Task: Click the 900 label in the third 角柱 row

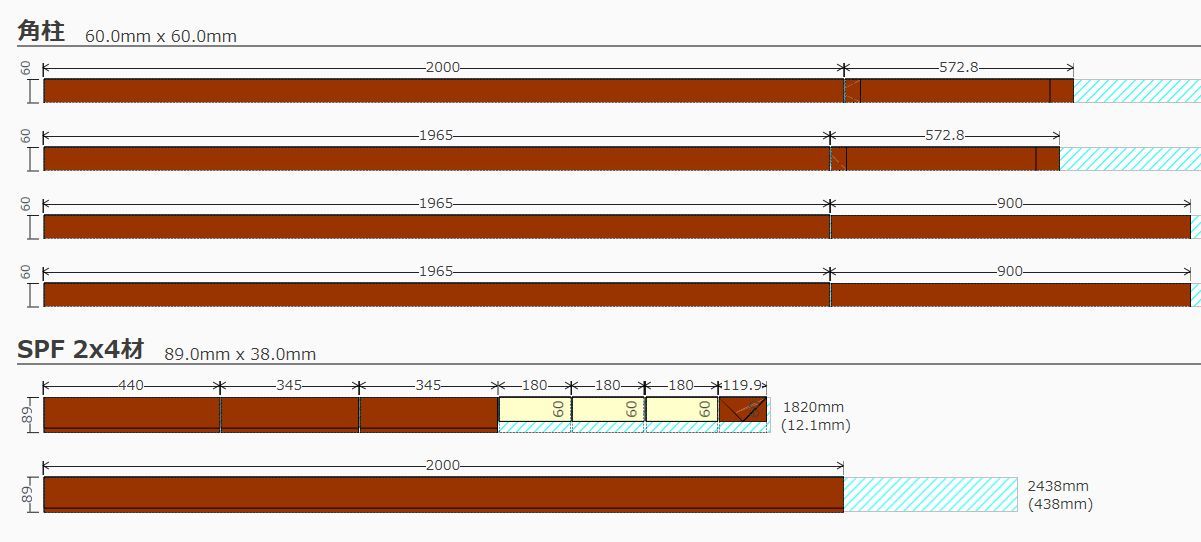Action: pyautogui.click(x=1010, y=204)
